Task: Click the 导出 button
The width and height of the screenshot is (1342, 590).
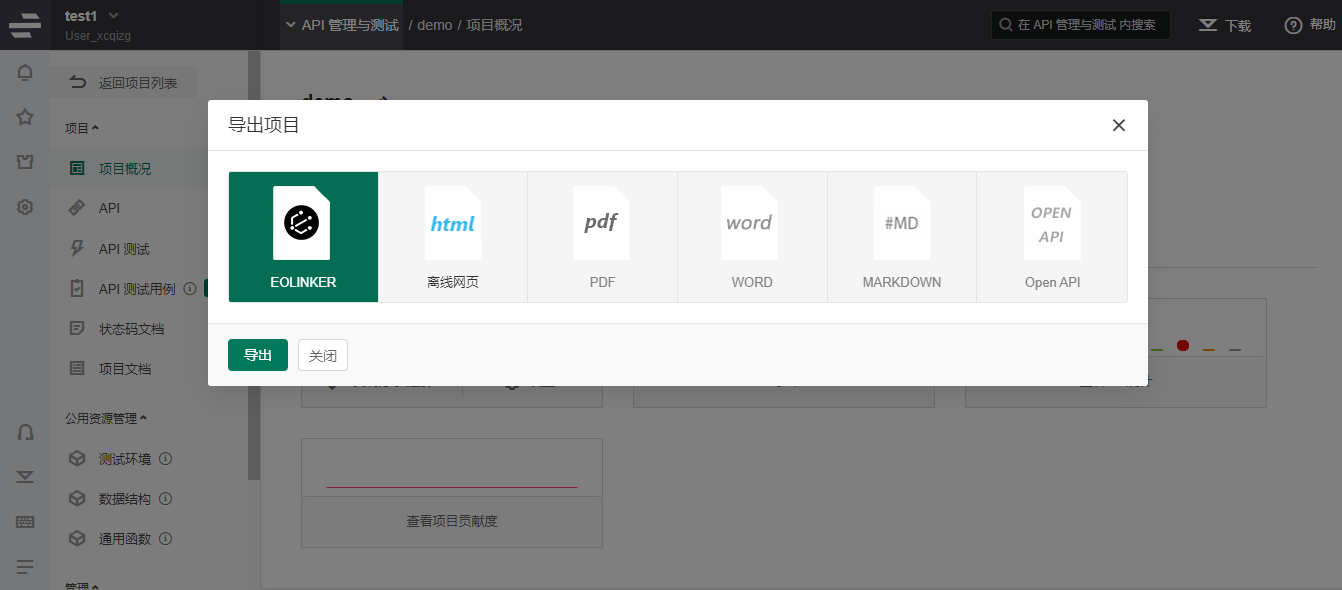Action: click(x=258, y=355)
